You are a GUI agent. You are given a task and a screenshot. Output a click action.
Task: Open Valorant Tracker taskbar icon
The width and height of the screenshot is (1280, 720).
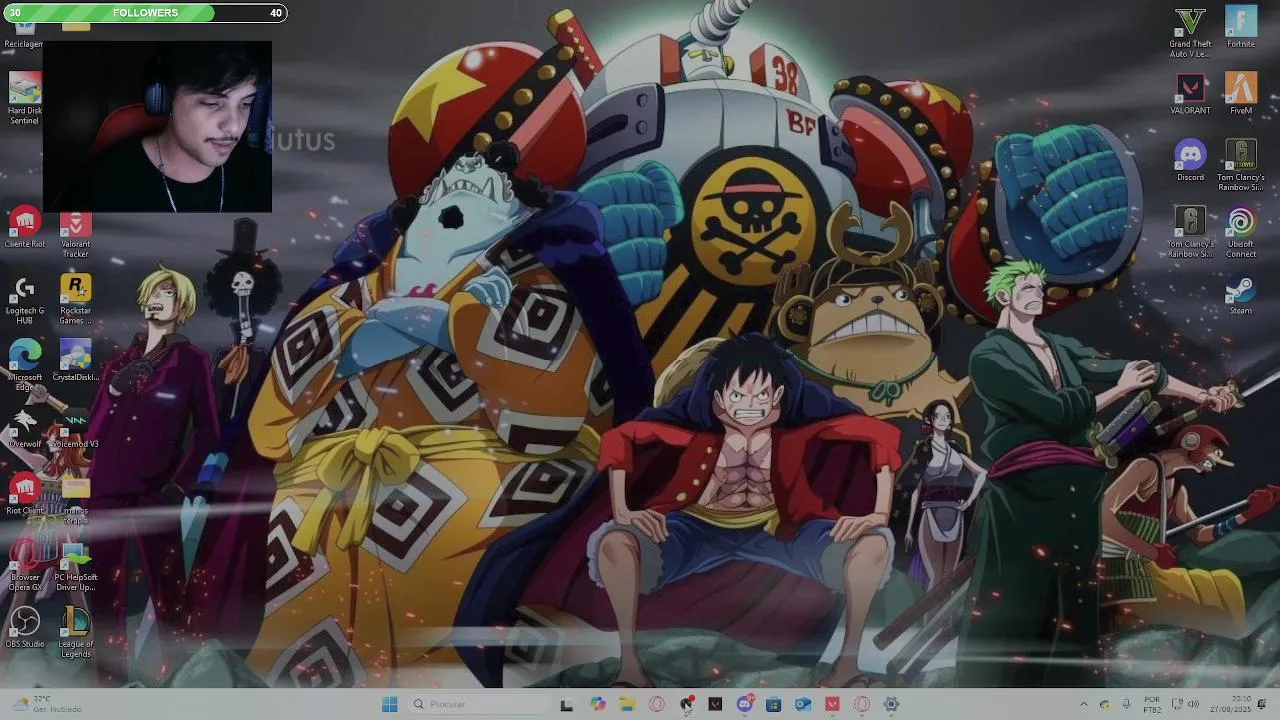[x=832, y=704]
